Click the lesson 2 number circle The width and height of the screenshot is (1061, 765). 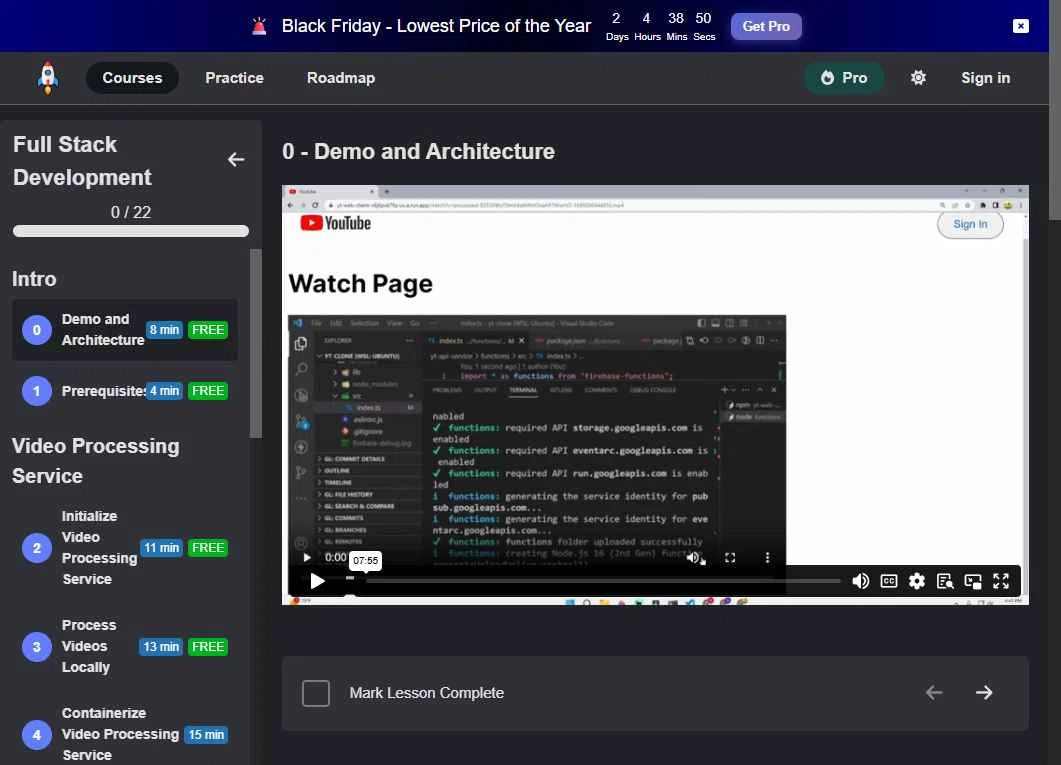point(37,548)
